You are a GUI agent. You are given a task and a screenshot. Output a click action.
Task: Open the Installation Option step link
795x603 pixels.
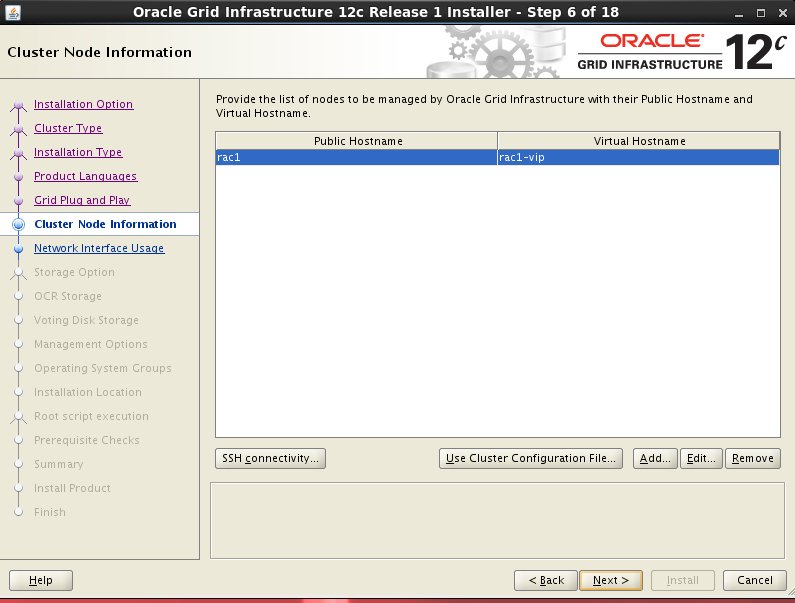pyautogui.click(x=84, y=104)
